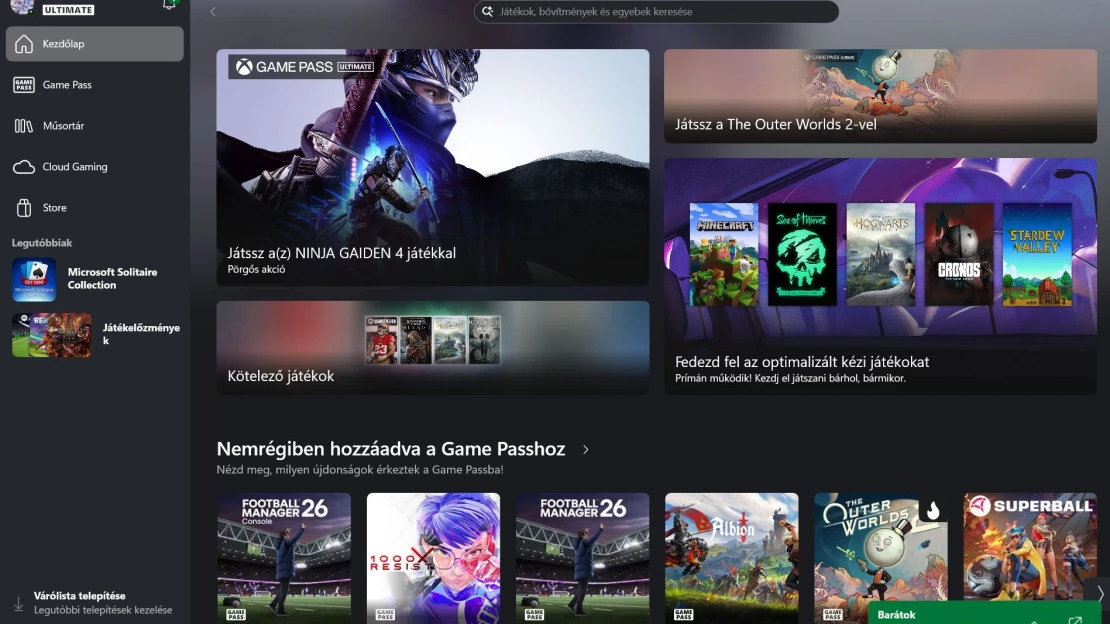Click the search magnifier icon
The image size is (1110, 624).
click(487, 11)
